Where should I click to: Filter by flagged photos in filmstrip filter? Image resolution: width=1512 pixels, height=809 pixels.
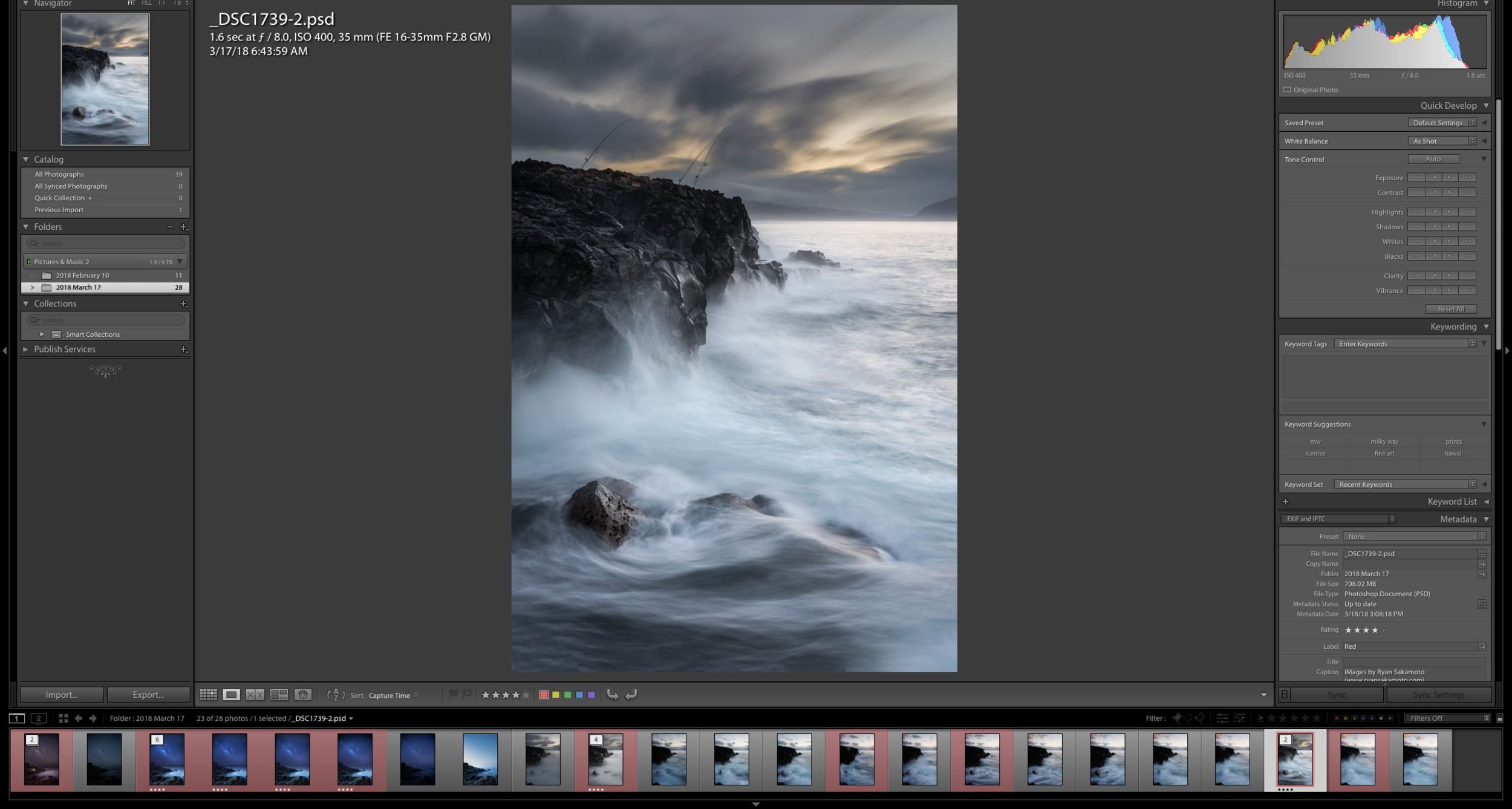tap(1177, 718)
